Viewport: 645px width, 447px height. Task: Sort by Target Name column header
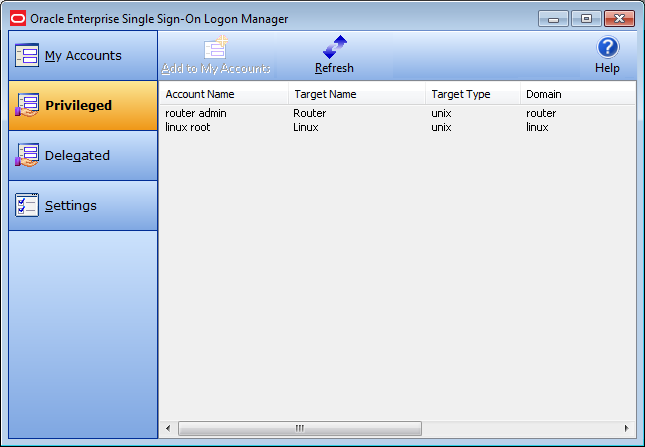pos(357,94)
